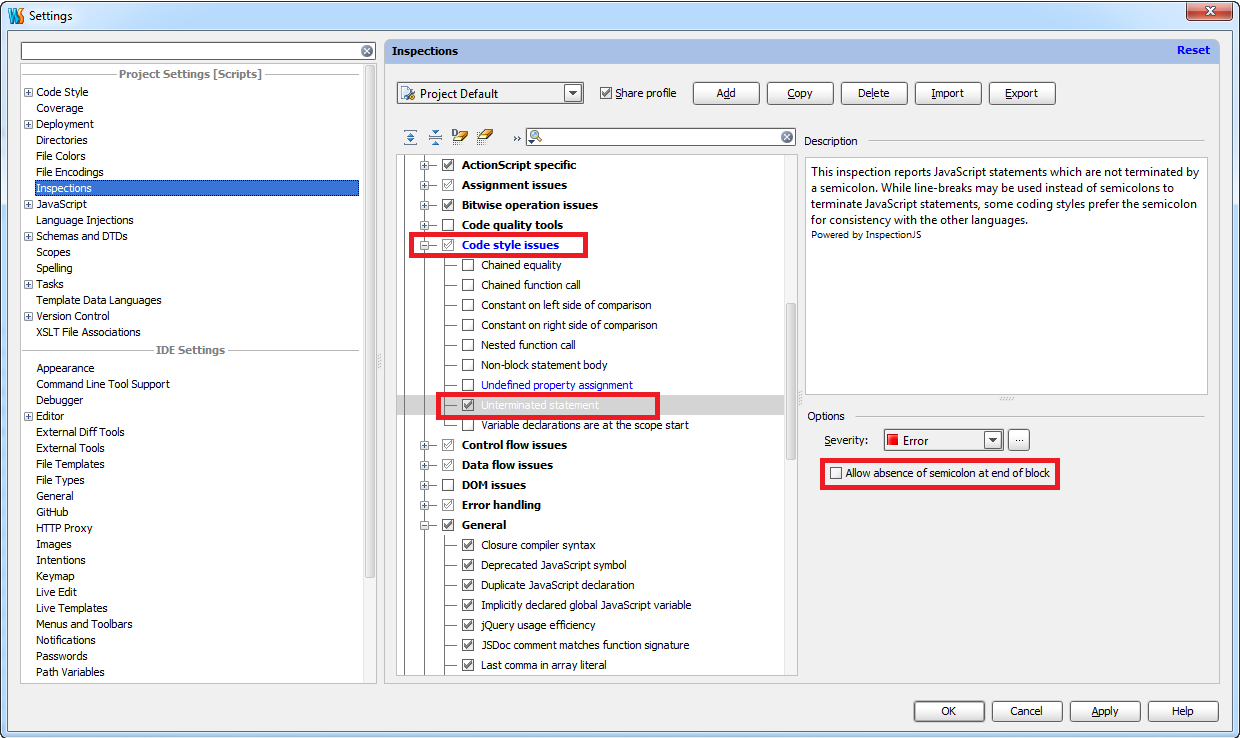
Task: Click the red Error severity swatch
Action: coord(894,440)
